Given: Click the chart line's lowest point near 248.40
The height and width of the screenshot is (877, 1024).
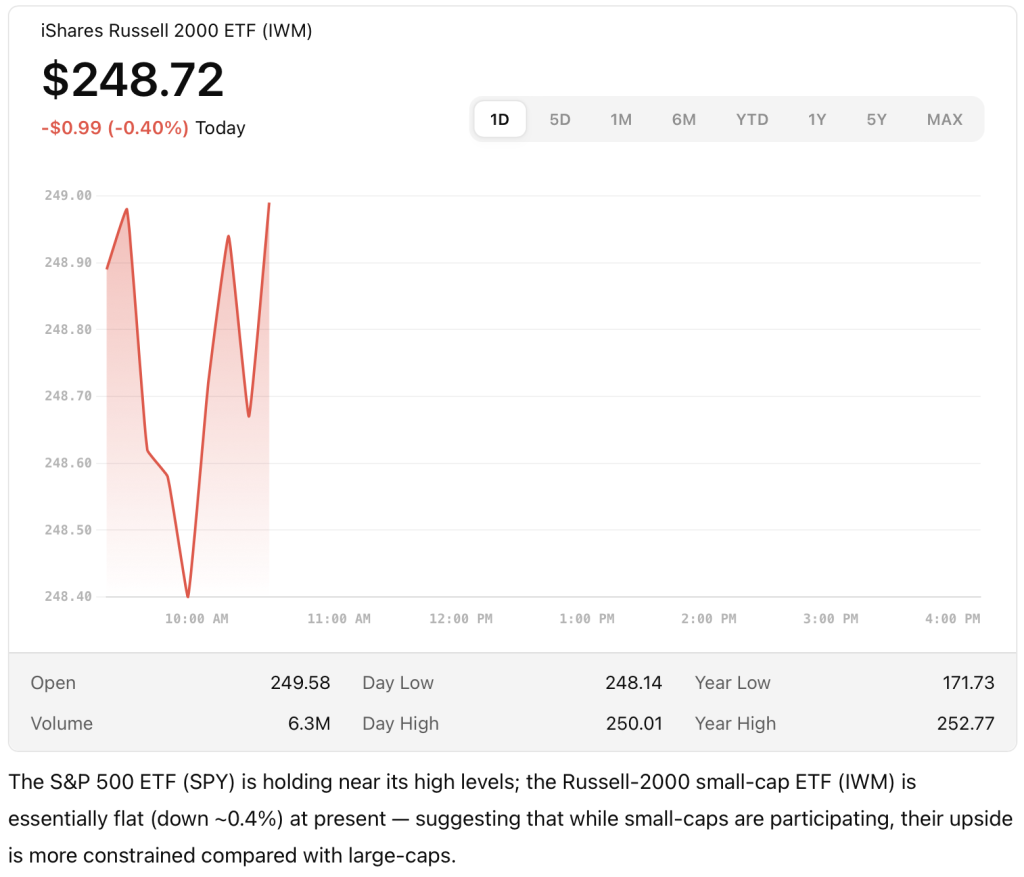Looking at the screenshot, I should tap(188, 596).
